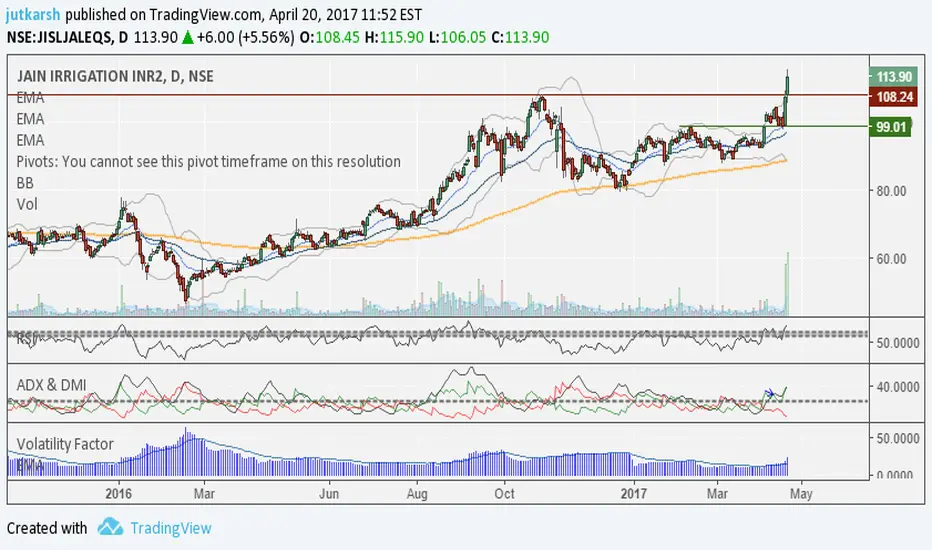Click the TradingView logo icon at the bottom
The height and width of the screenshot is (550, 932).
point(110,527)
